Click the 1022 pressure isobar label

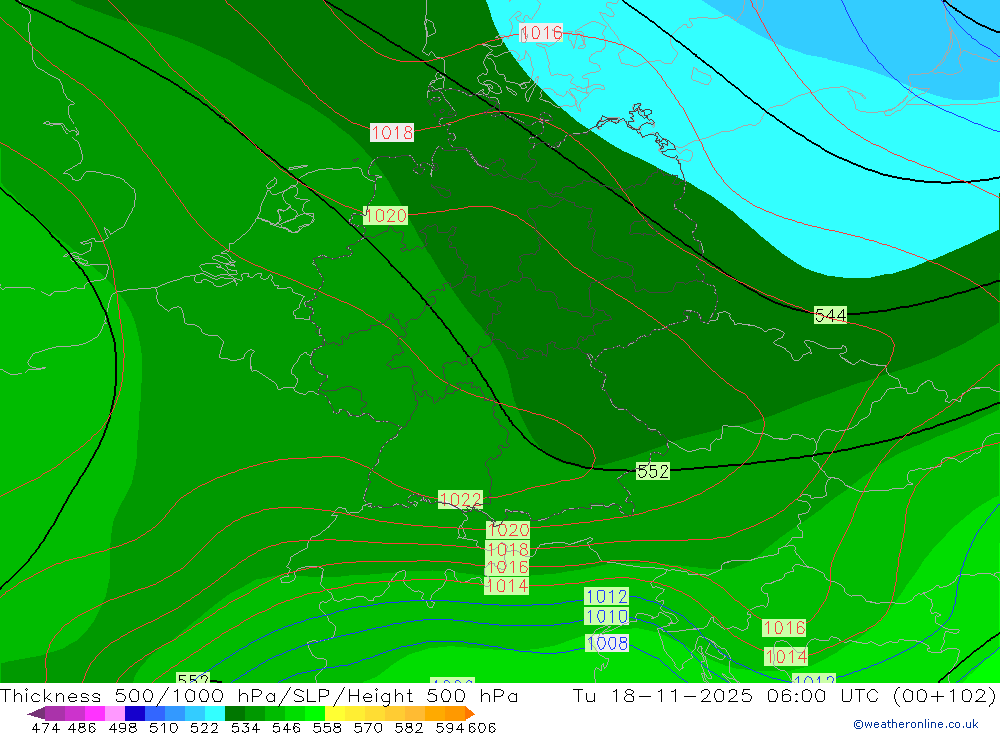point(460,499)
